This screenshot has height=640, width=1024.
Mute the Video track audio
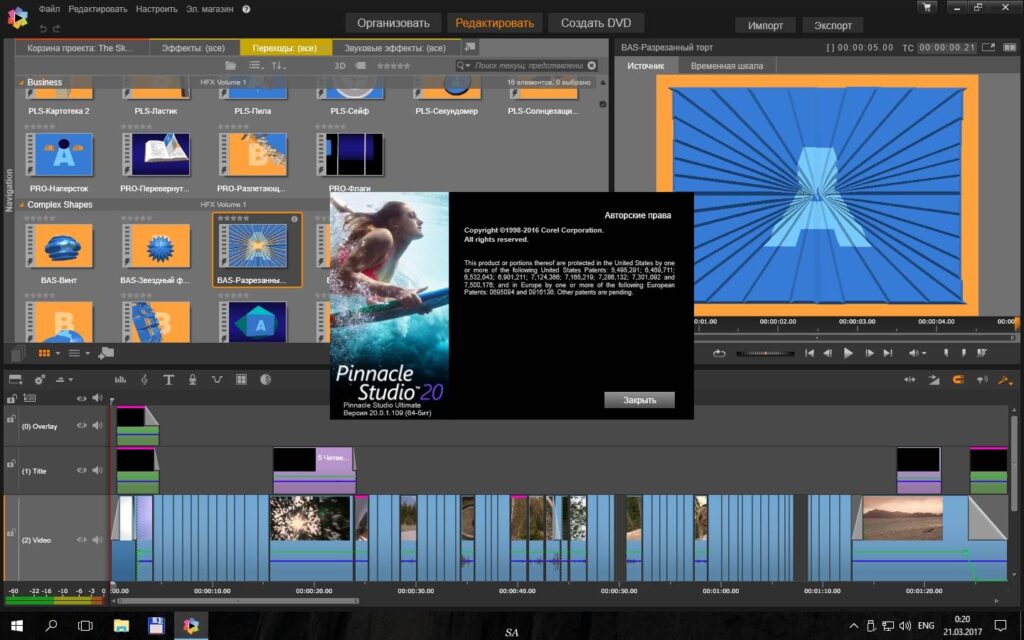[x=97, y=540]
